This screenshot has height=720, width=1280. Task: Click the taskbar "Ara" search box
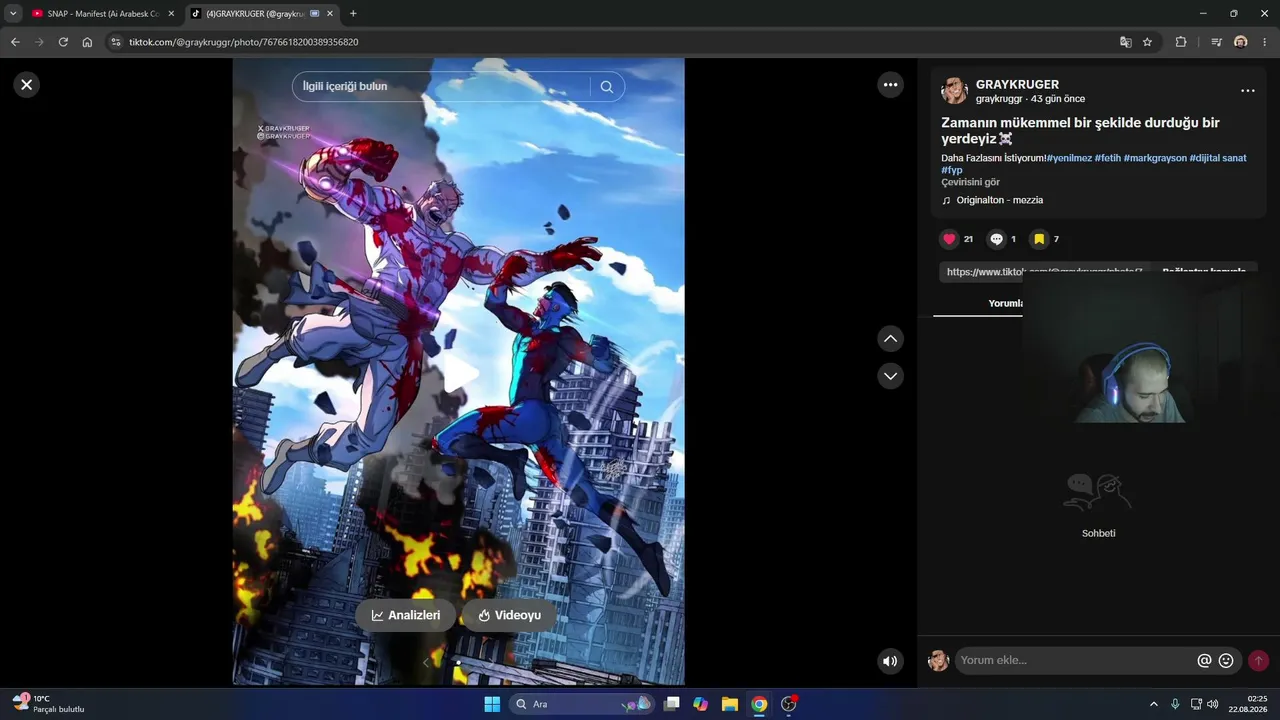point(582,704)
